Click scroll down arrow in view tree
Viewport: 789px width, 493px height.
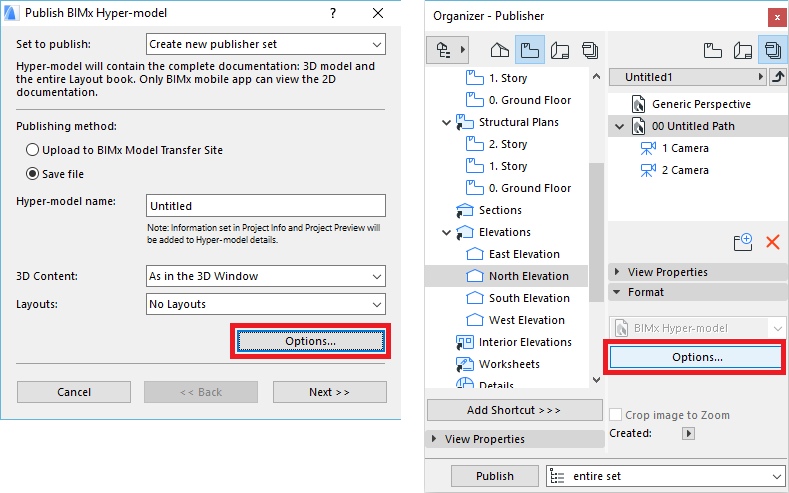click(x=596, y=380)
